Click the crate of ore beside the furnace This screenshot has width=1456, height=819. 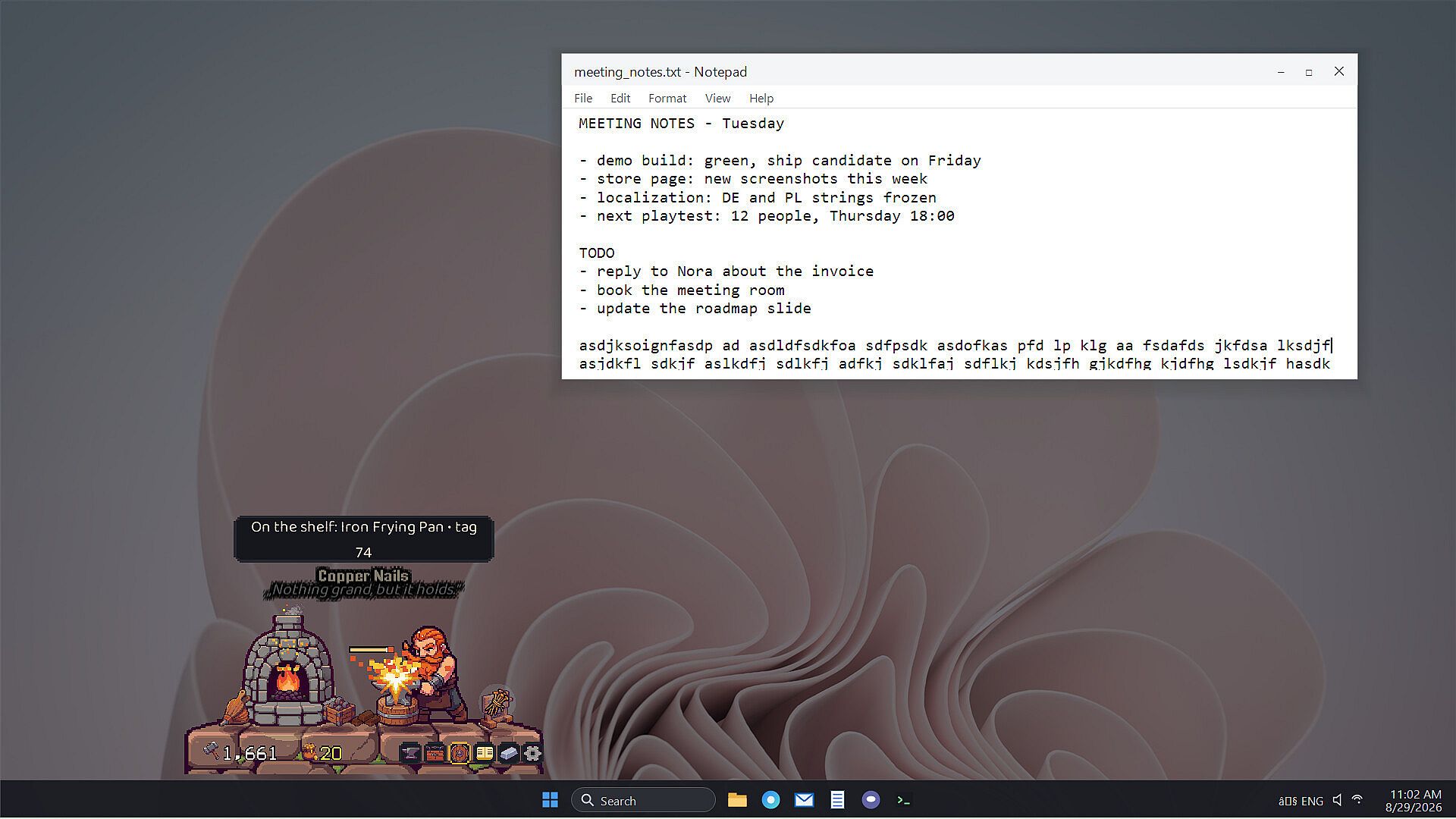point(340,711)
